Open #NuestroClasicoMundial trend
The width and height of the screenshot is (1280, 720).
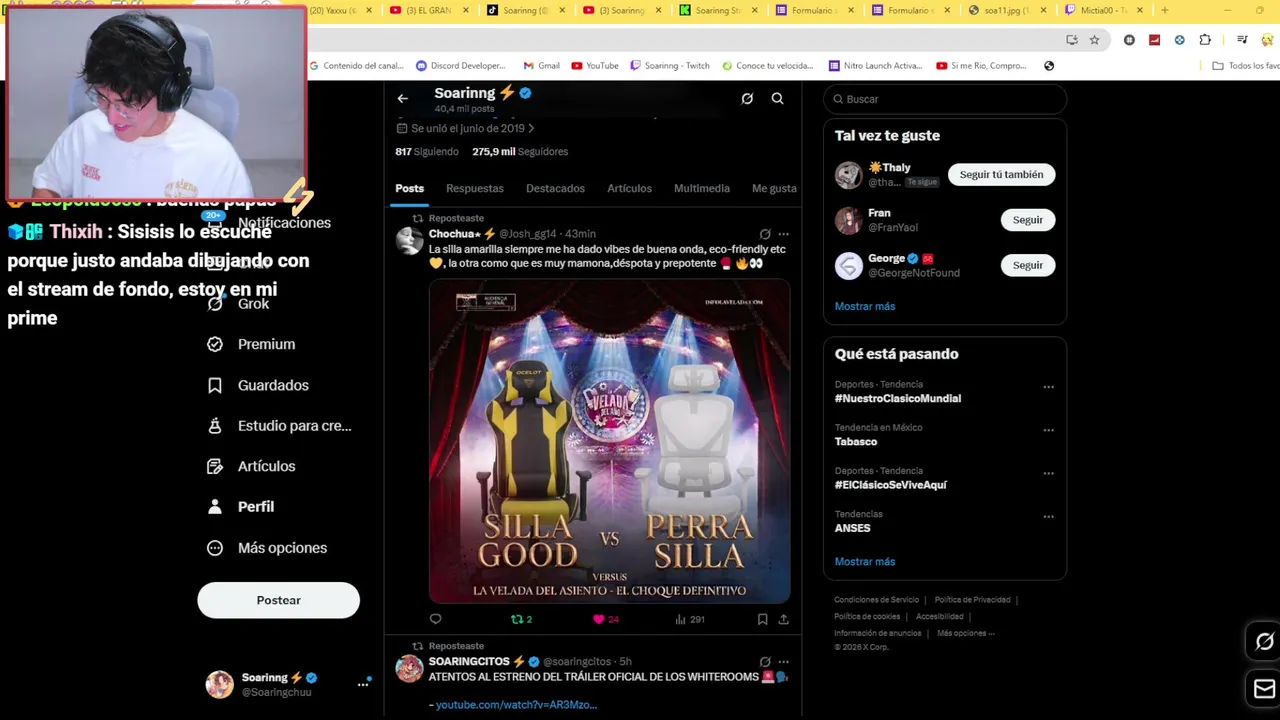click(x=898, y=398)
